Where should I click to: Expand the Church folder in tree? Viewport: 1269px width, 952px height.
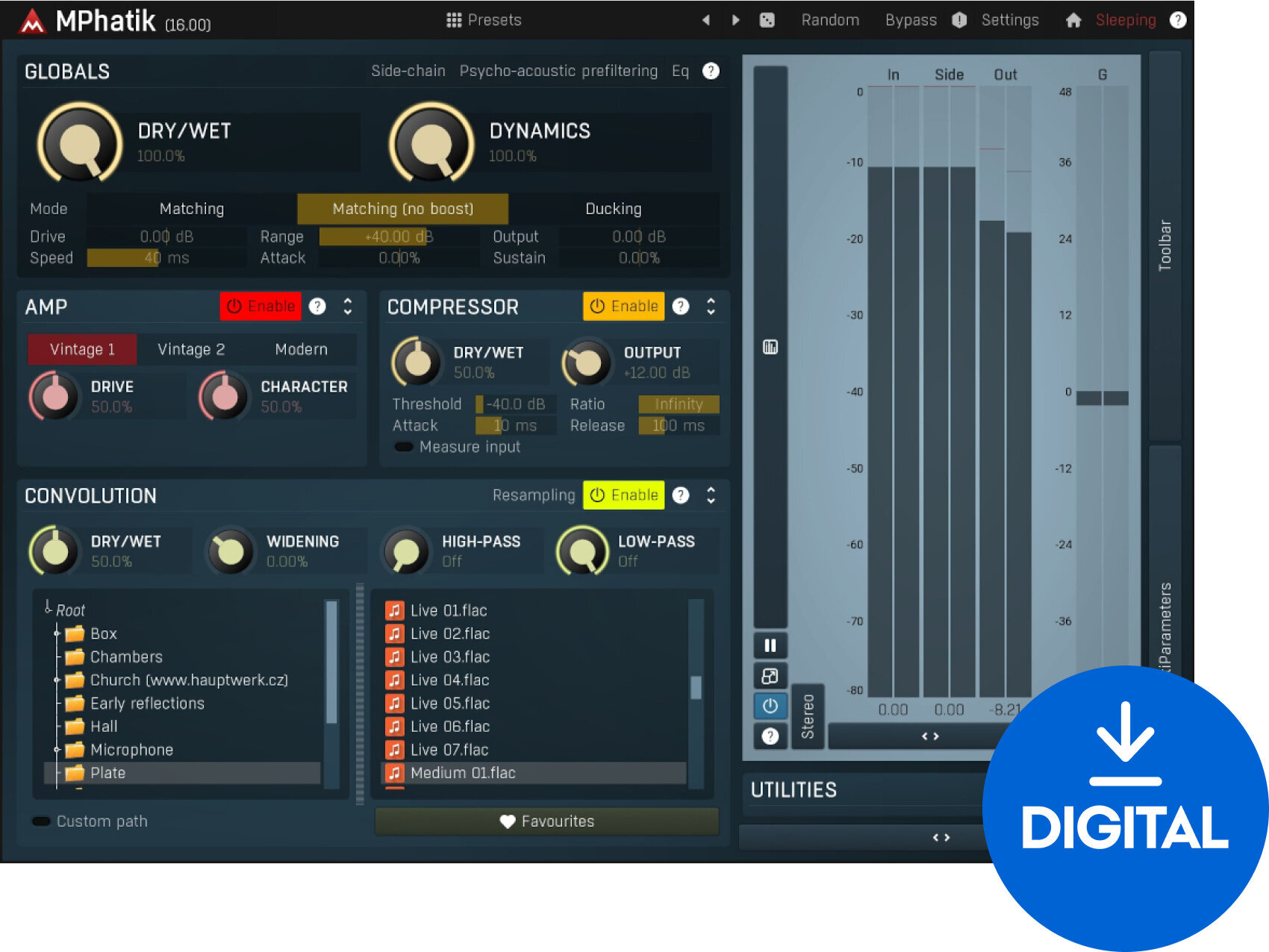57,680
